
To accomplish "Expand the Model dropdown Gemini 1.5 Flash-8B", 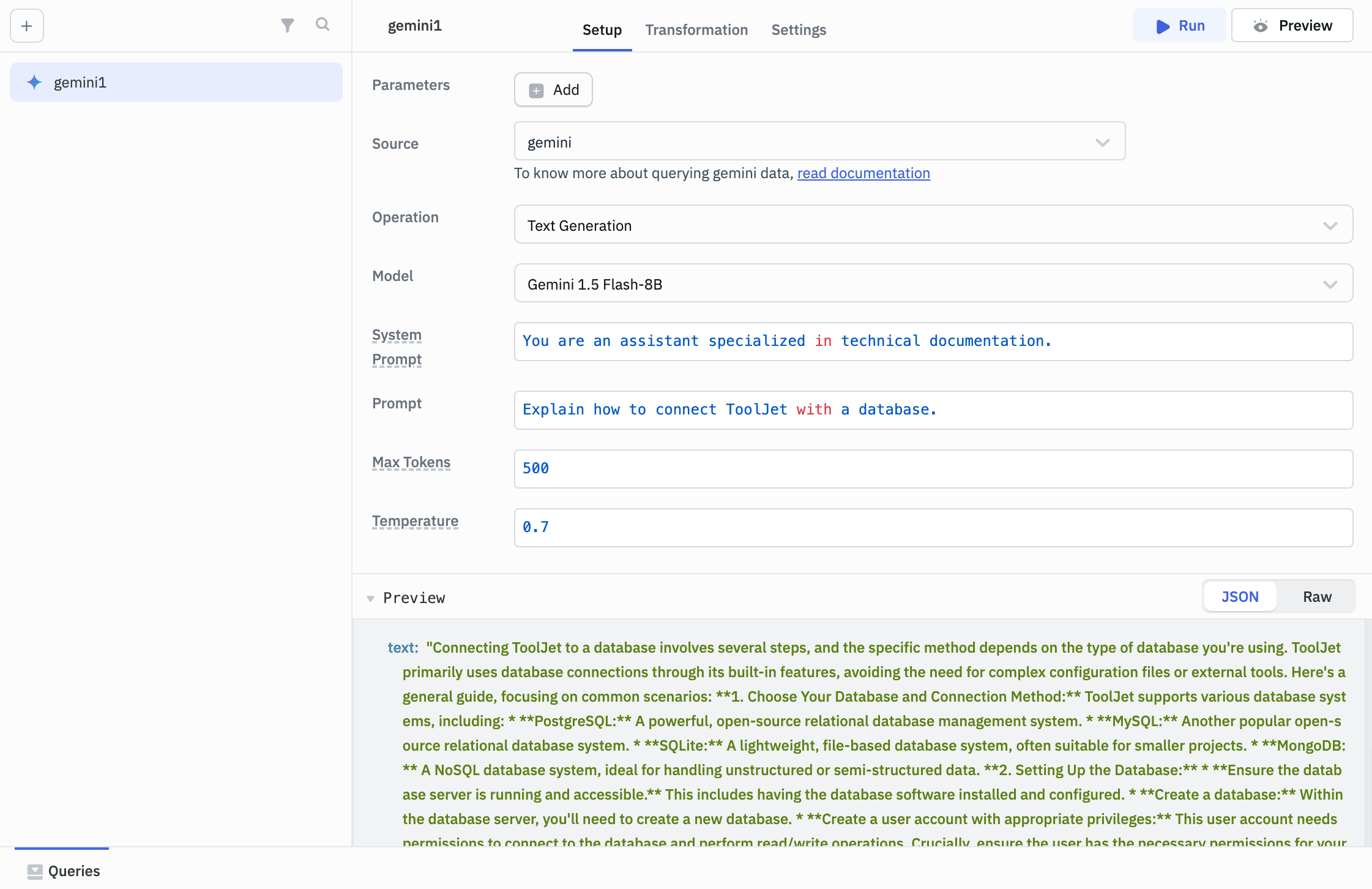I will click(x=933, y=283).
